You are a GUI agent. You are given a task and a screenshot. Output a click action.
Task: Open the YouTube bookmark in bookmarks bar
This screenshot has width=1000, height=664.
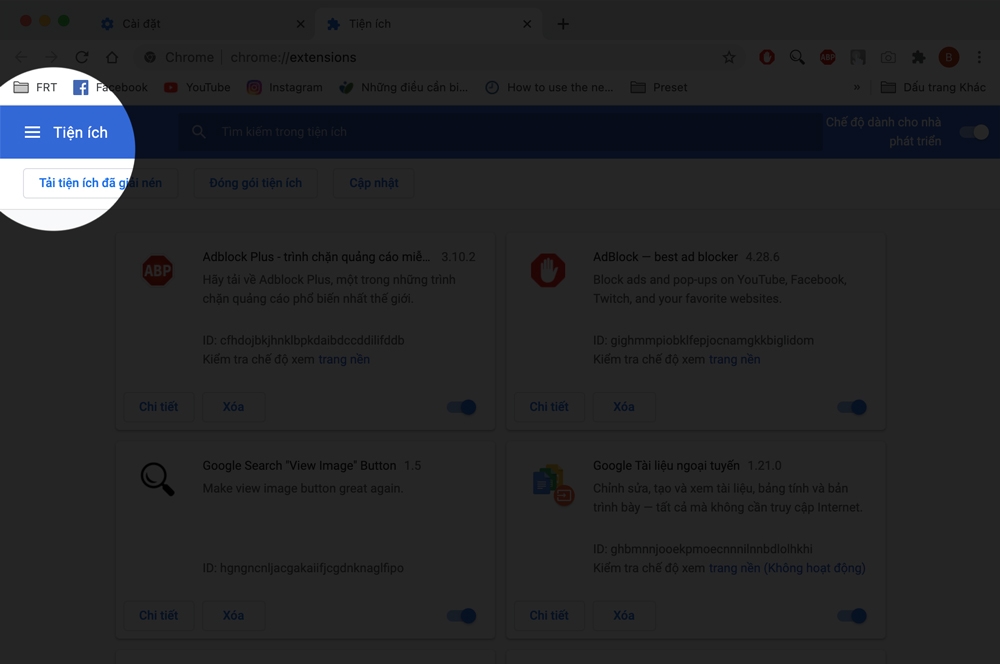click(x=197, y=87)
